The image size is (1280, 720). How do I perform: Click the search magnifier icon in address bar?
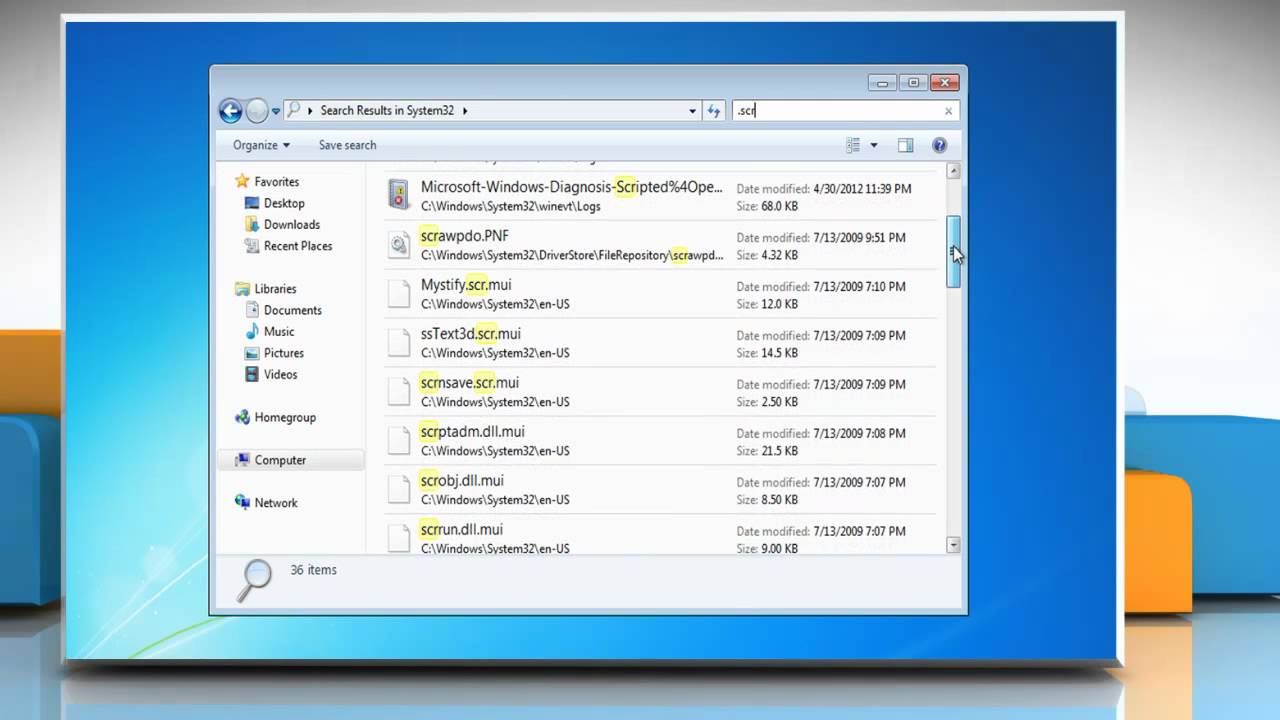click(294, 110)
